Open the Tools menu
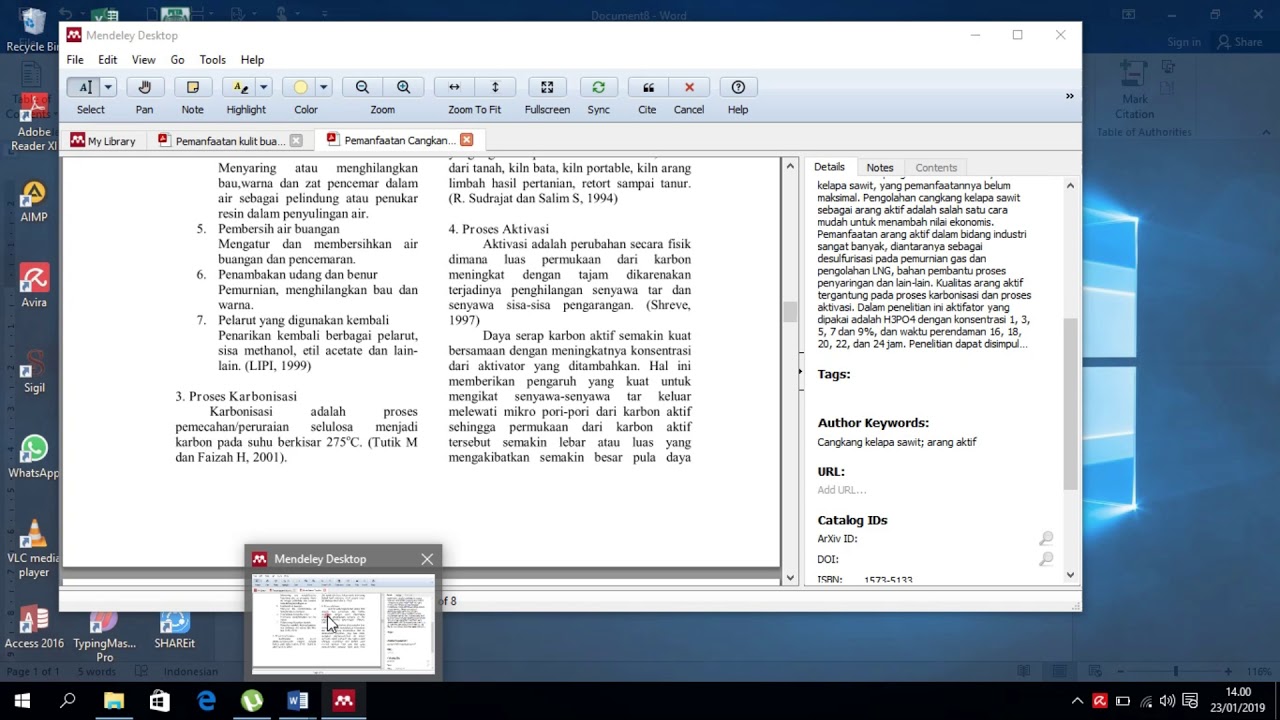Image resolution: width=1280 pixels, height=720 pixels. pos(213,60)
